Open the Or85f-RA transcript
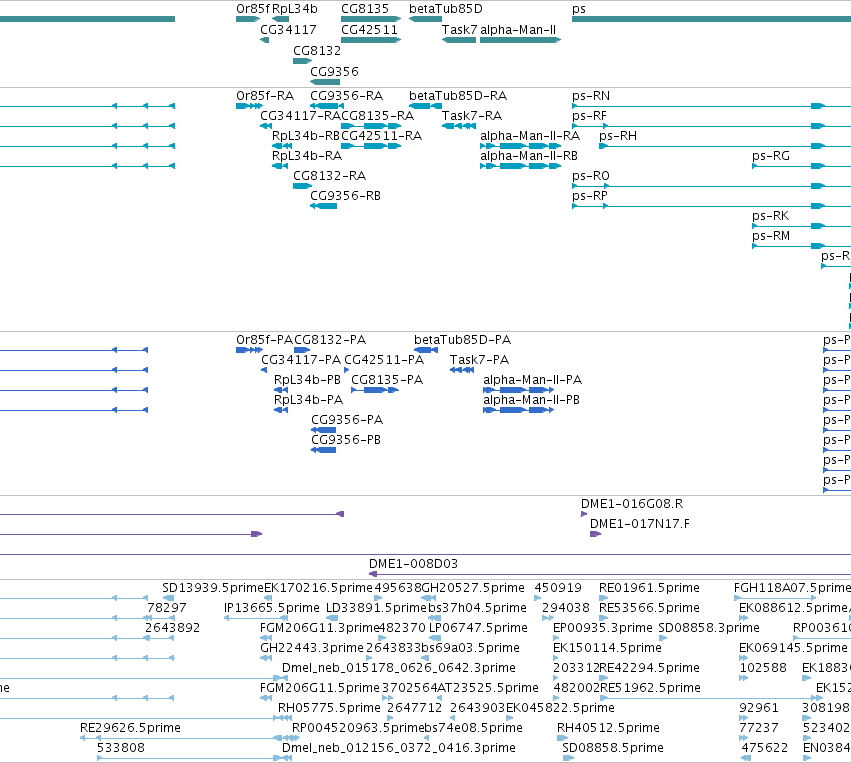851x763 pixels. [x=265, y=96]
